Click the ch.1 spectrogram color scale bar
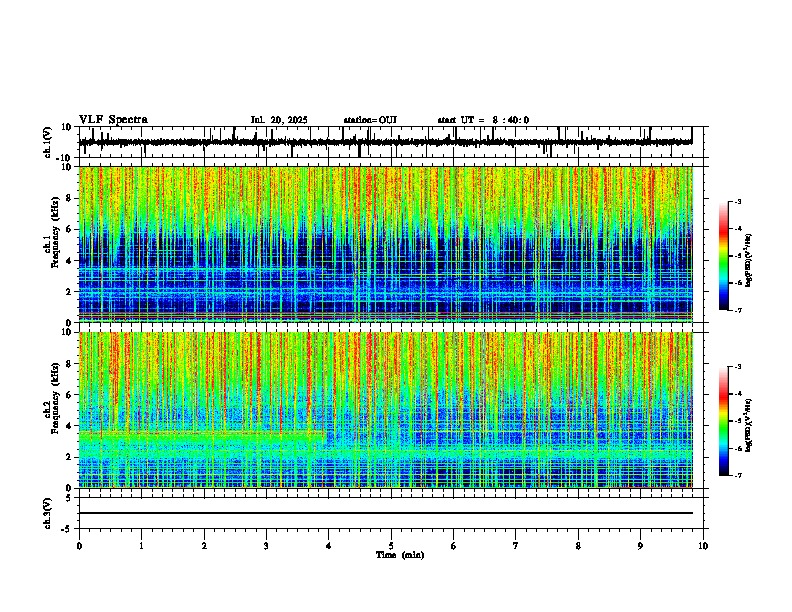 (724, 256)
